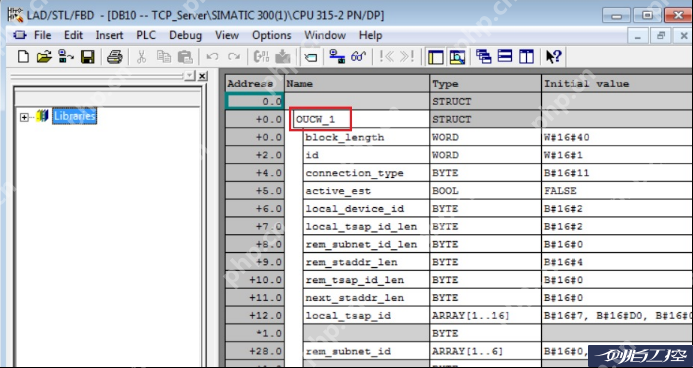
Task: Open the Window menu
Action: 325,35
